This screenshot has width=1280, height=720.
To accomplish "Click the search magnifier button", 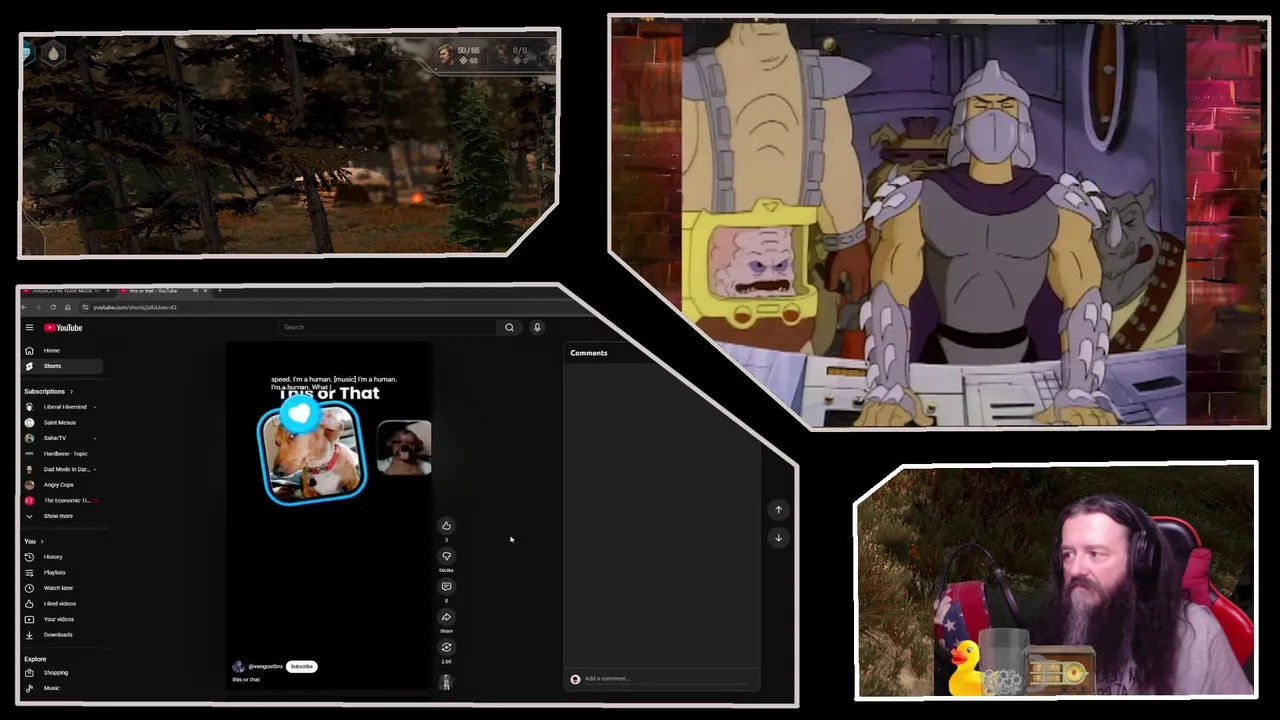I will point(509,327).
